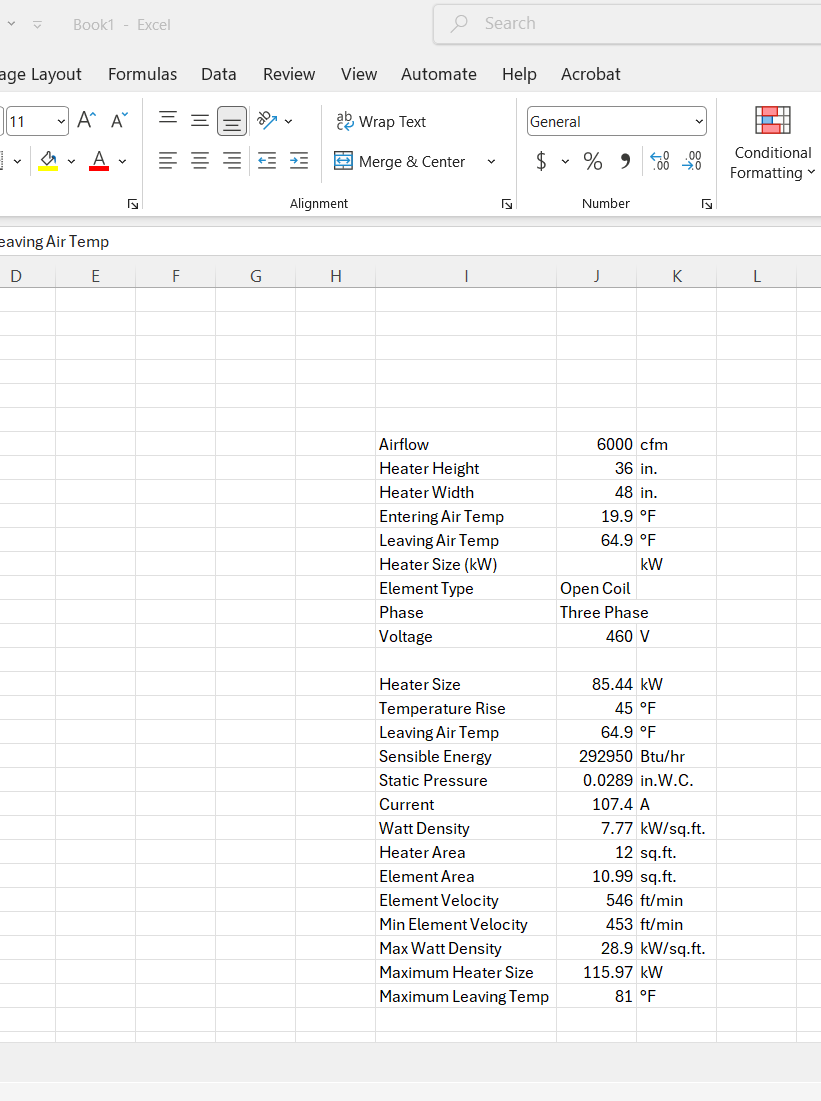Toggle Wrap Text
Screen dimensions: 821x1101
pos(381,121)
